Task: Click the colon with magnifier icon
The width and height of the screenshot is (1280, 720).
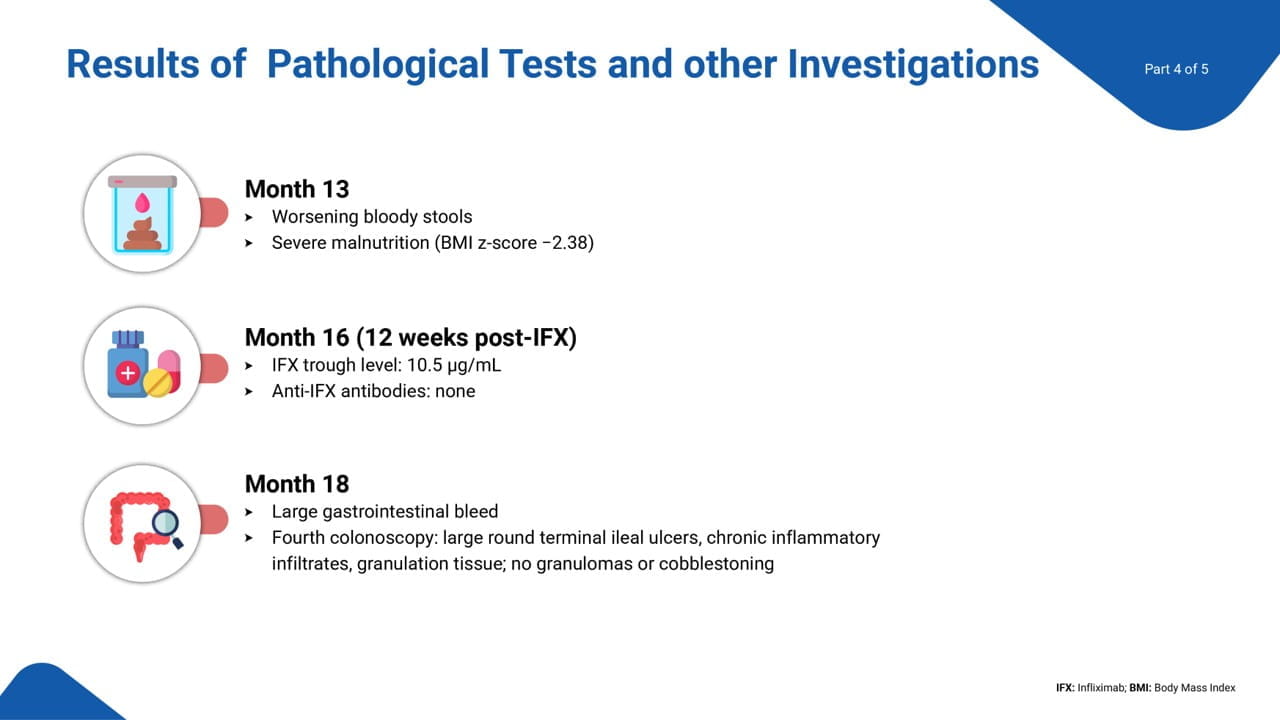Action: [x=143, y=519]
